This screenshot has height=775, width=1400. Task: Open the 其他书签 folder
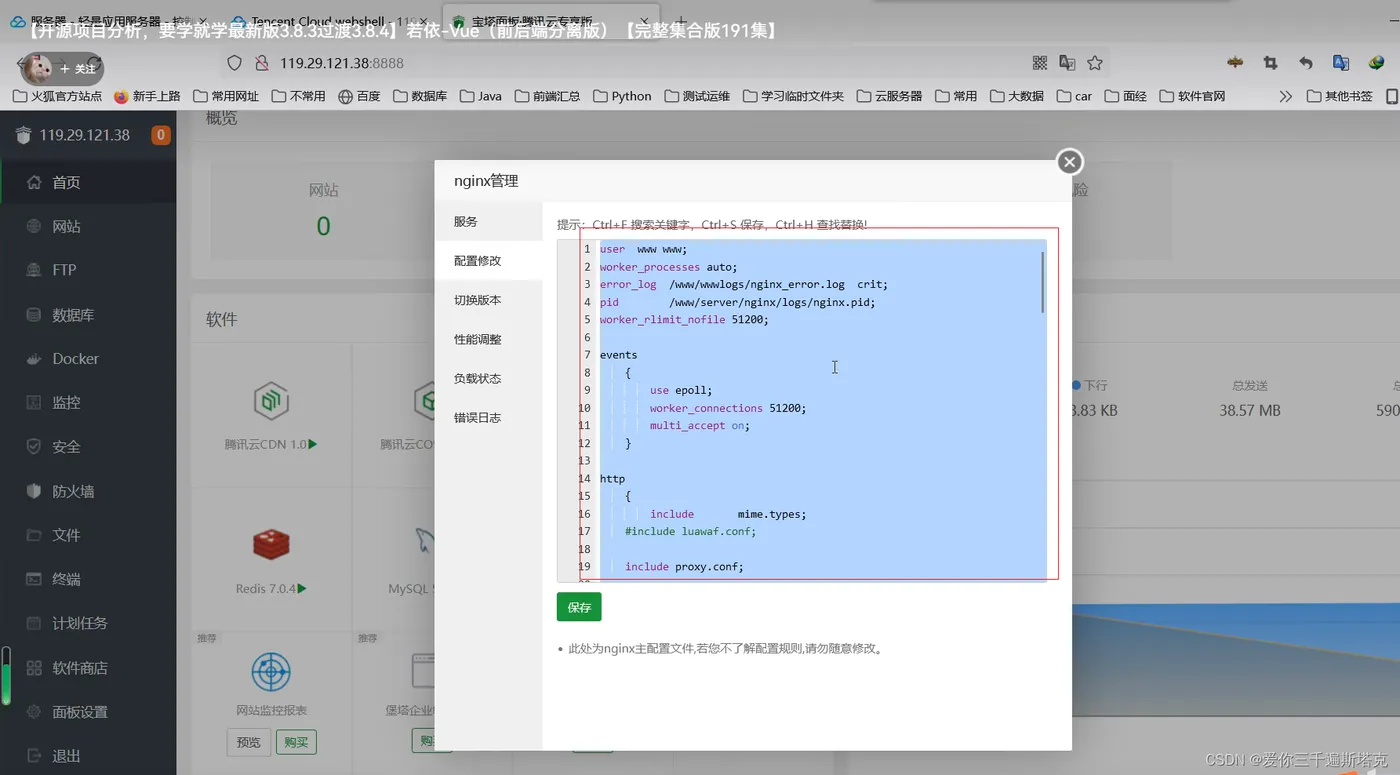(1340, 96)
